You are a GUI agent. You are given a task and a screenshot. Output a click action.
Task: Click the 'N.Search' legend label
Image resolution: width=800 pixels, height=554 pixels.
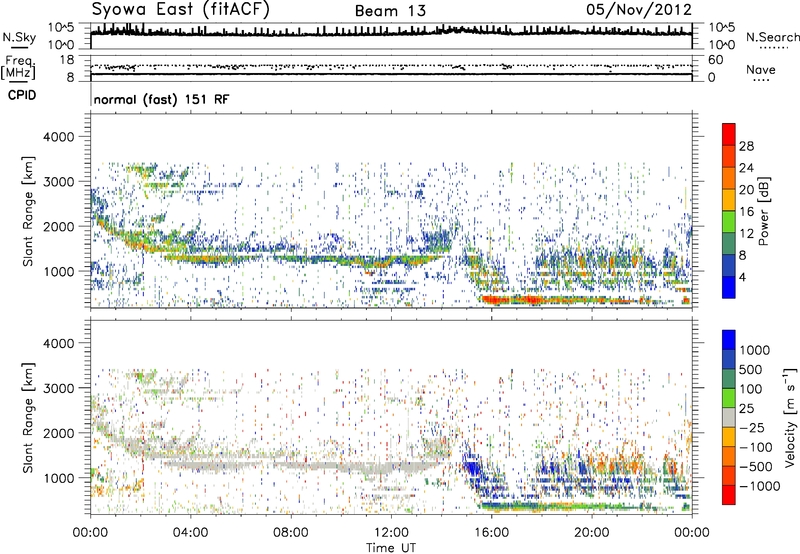pyautogui.click(x=772, y=37)
